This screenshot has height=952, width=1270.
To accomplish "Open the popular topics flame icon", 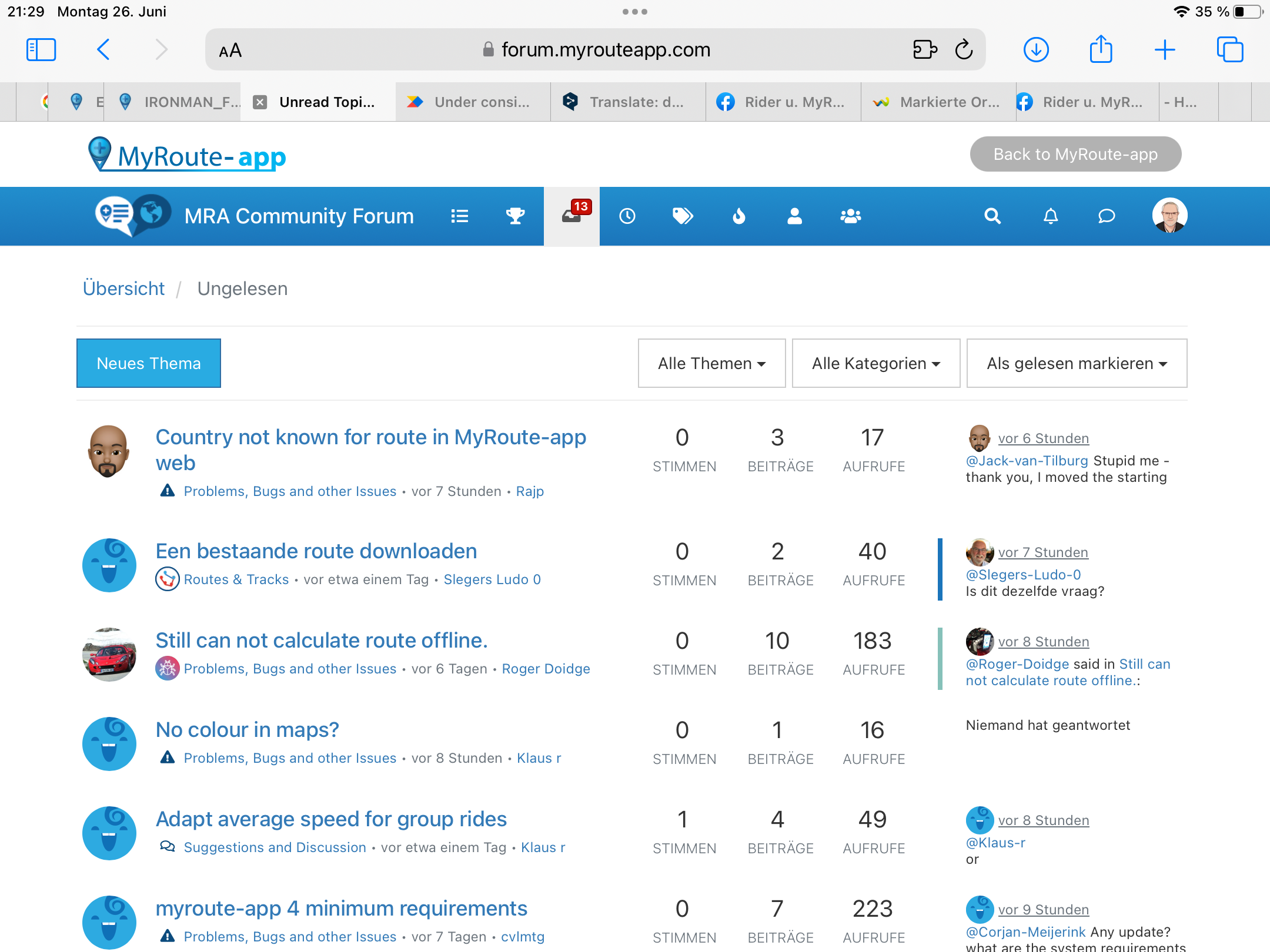I will (739, 216).
